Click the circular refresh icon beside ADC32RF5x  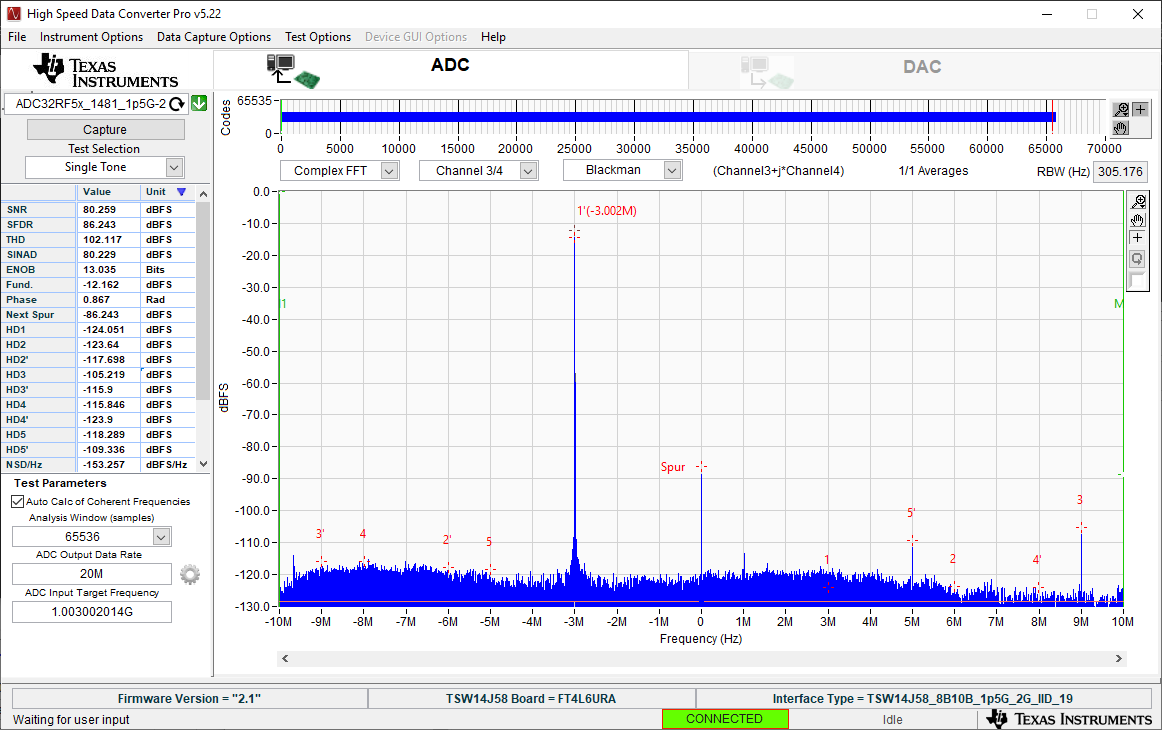coord(177,104)
